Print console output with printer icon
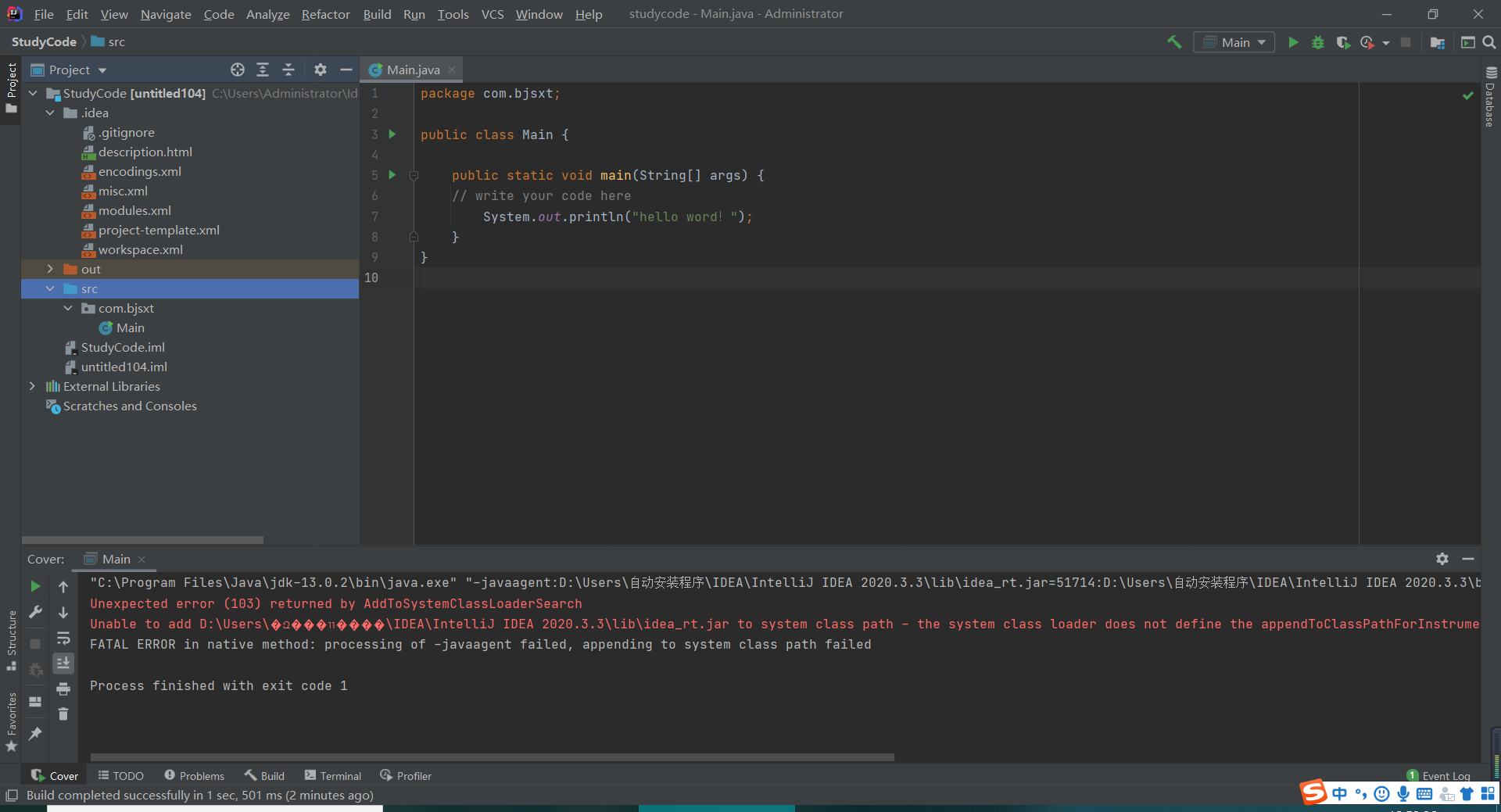Screen dimensions: 1501x812 pyautogui.click(x=63, y=689)
